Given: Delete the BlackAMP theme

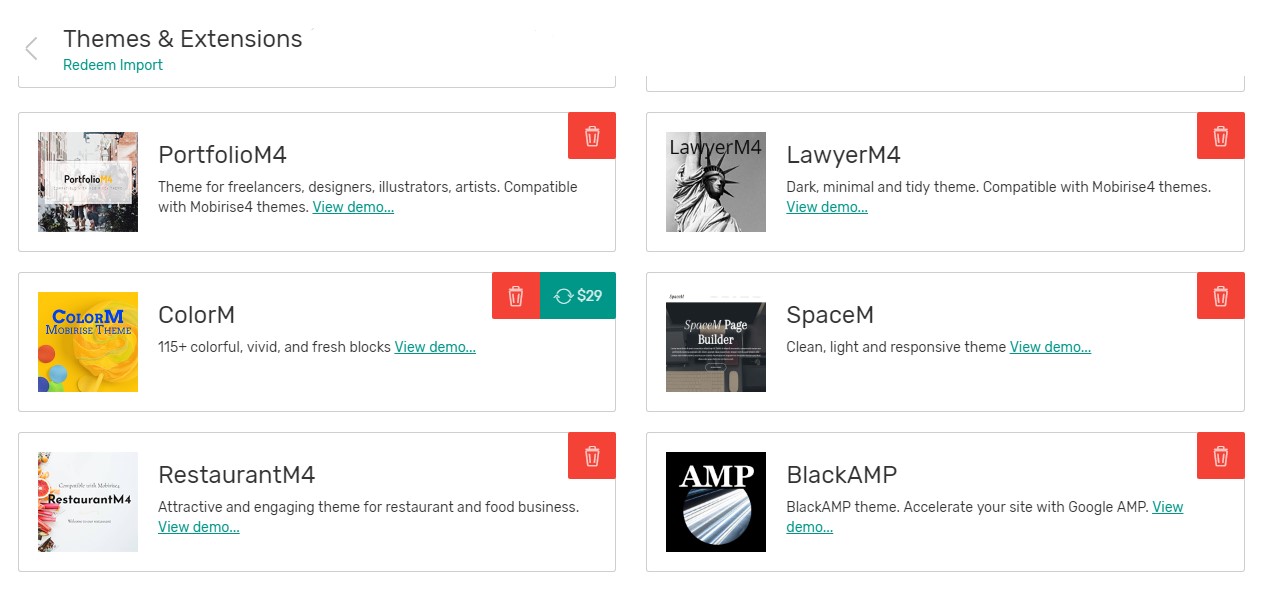Looking at the screenshot, I should [x=1220, y=455].
